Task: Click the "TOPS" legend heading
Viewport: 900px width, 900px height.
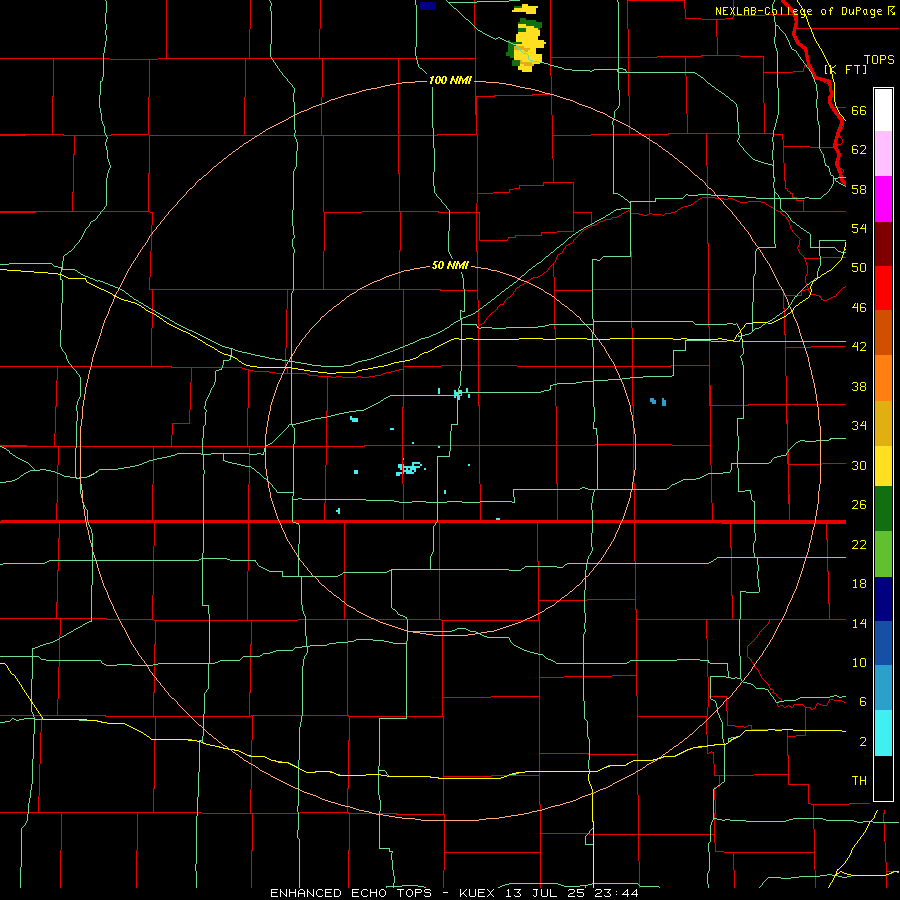Action: (x=879, y=60)
